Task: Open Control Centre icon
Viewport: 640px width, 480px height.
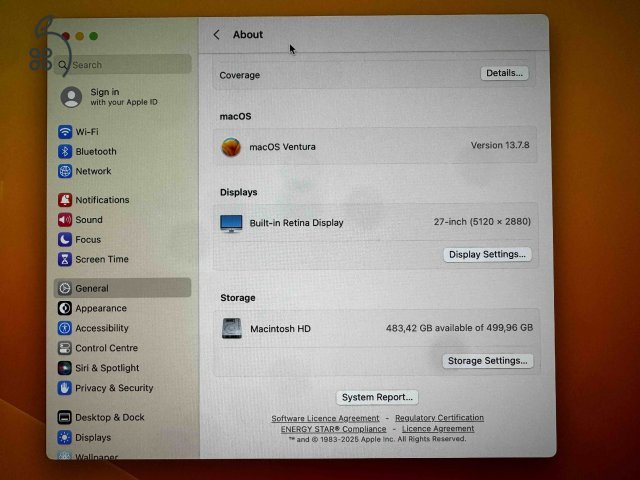Action: (65, 348)
